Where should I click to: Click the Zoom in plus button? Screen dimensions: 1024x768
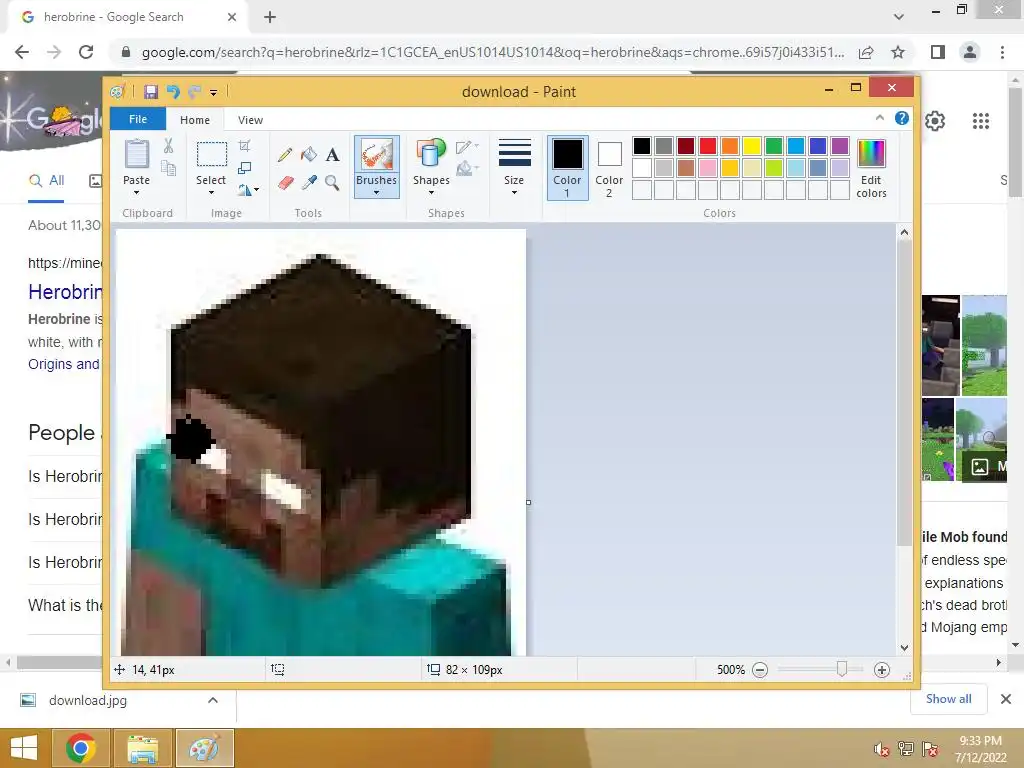(882, 670)
